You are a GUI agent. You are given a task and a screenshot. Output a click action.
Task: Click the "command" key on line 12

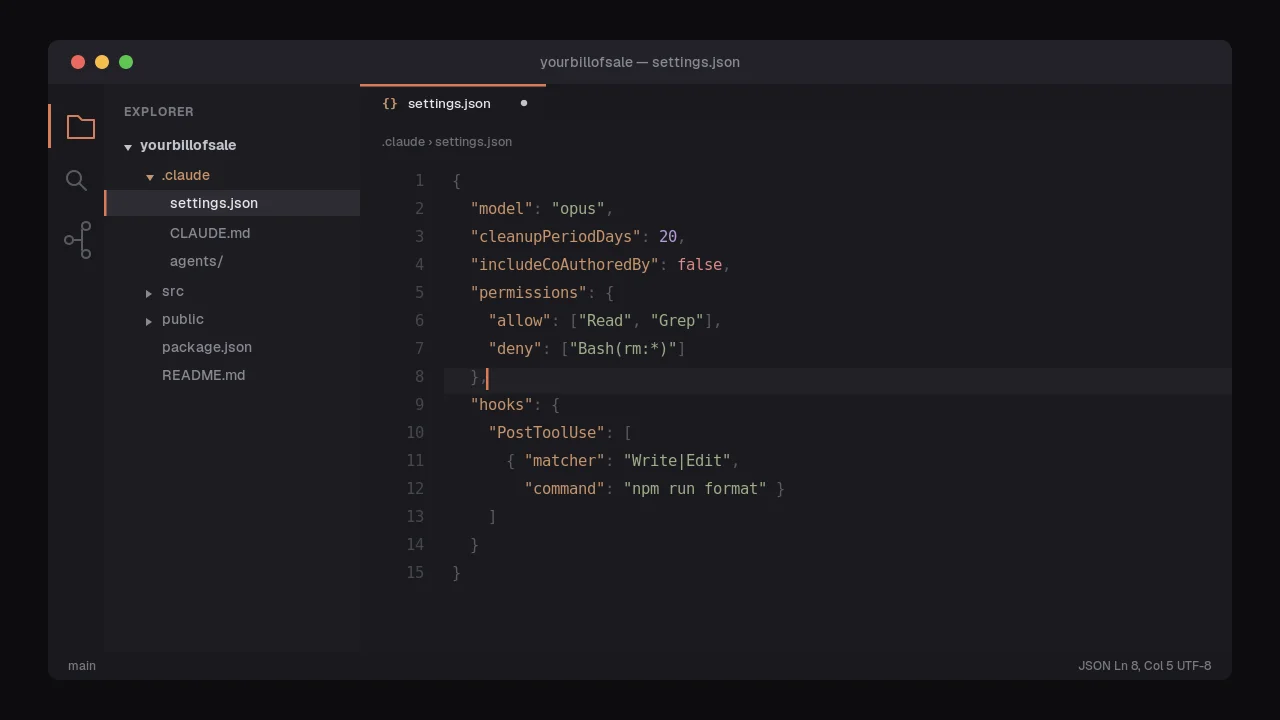tap(565, 489)
